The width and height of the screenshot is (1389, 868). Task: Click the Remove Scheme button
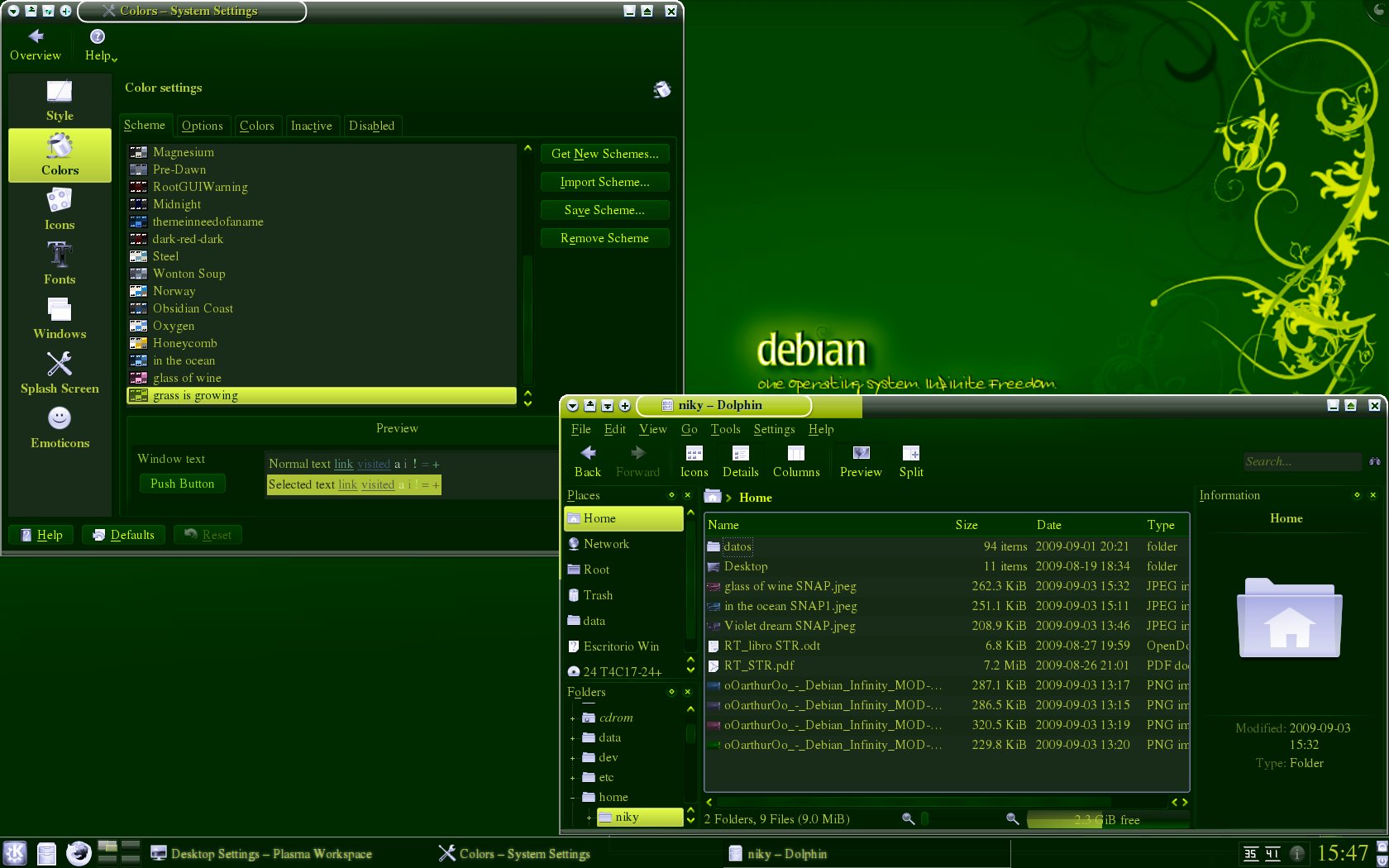(604, 238)
